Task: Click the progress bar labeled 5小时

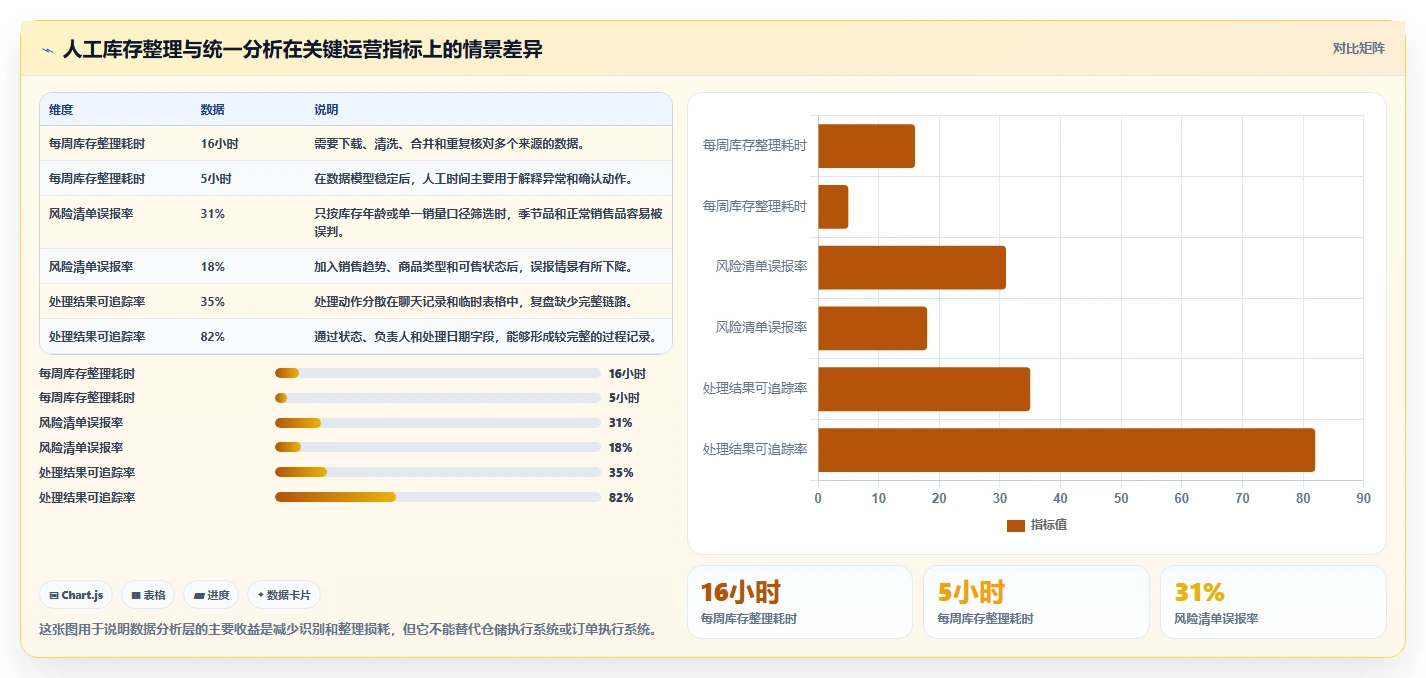Action: [x=438, y=398]
